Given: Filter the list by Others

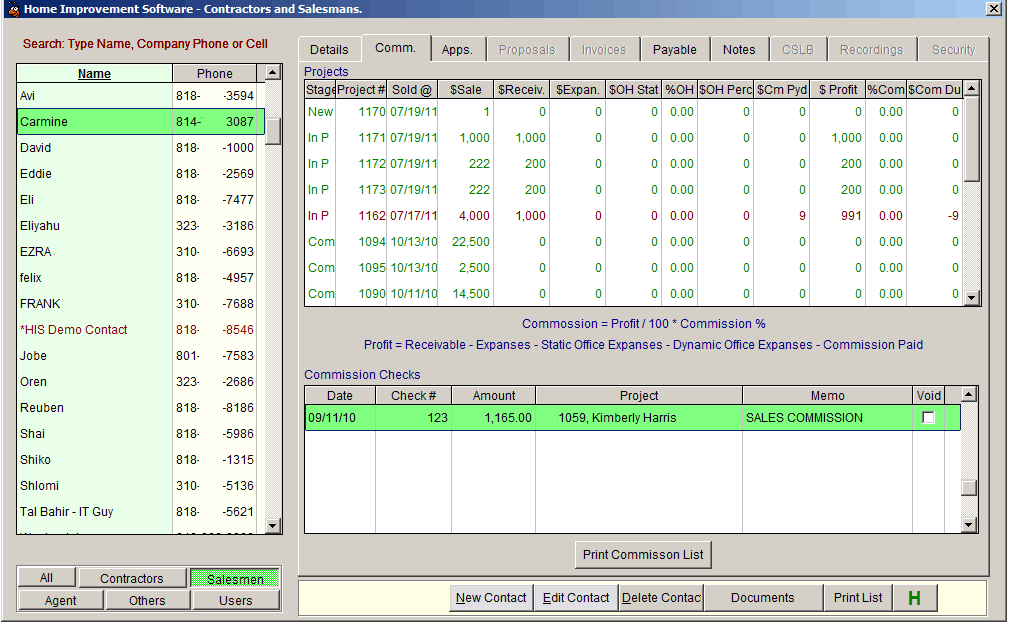Looking at the screenshot, I should (x=147, y=600).
